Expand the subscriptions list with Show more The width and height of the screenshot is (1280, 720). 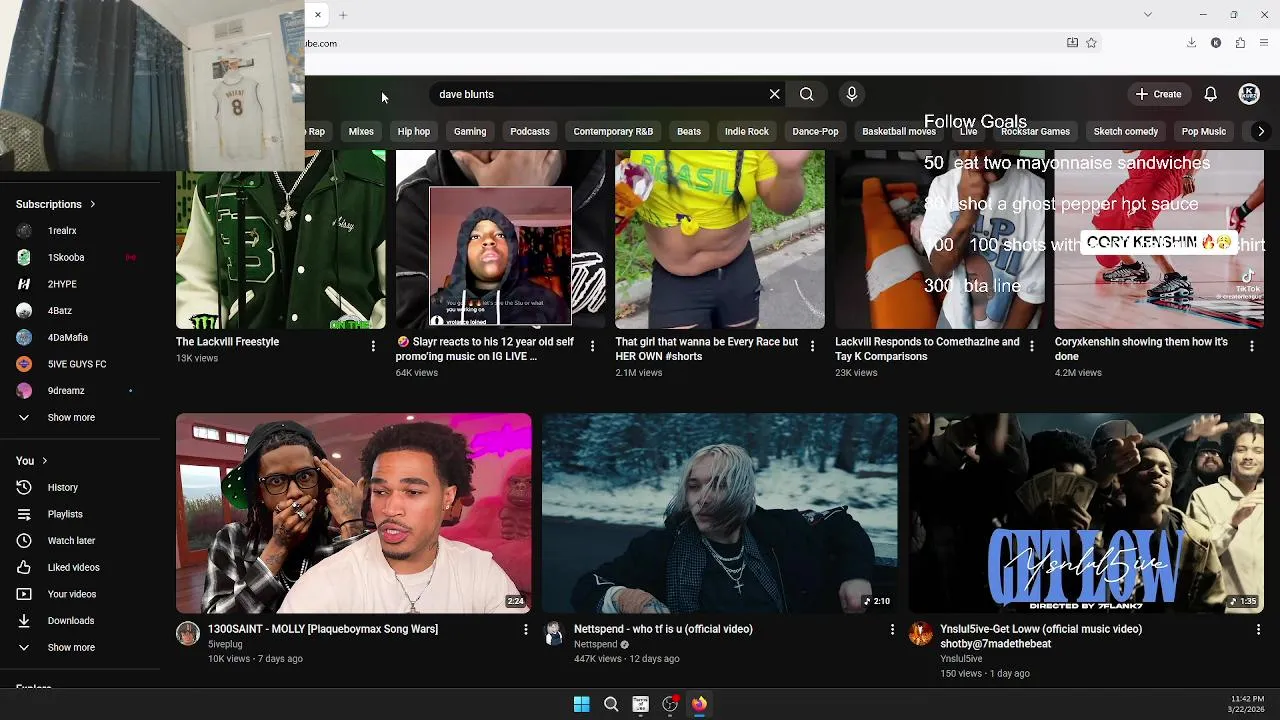click(x=71, y=417)
